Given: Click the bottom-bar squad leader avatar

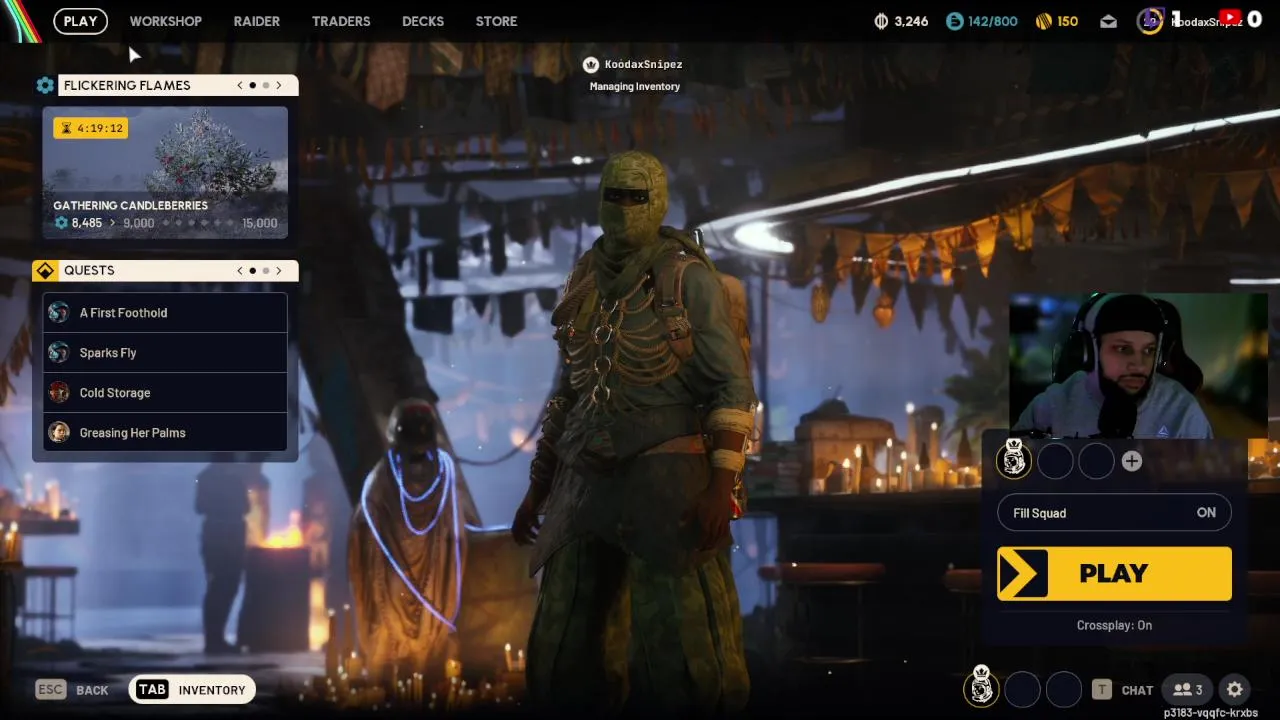Looking at the screenshot, I should coord(981,686).
